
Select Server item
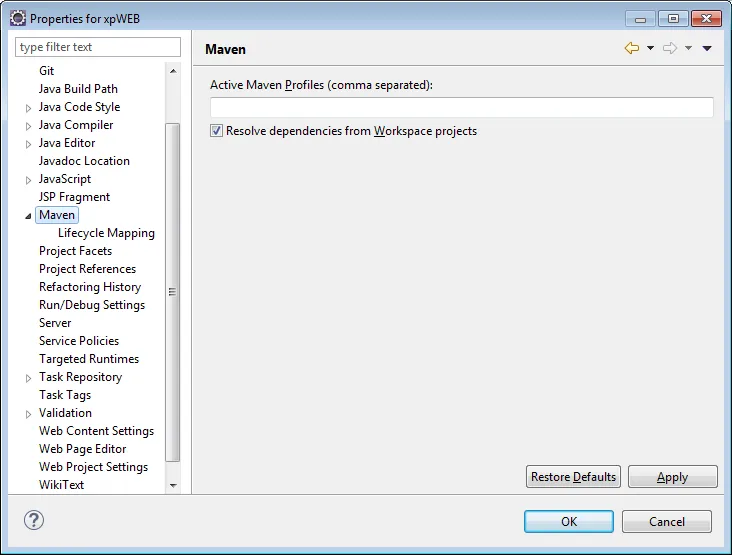point(55,323)
